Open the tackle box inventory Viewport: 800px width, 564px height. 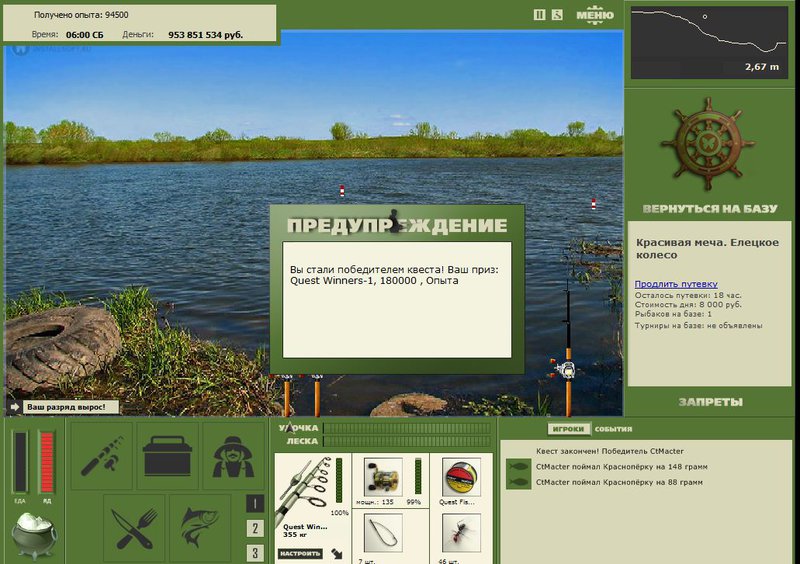coord(167,455)
